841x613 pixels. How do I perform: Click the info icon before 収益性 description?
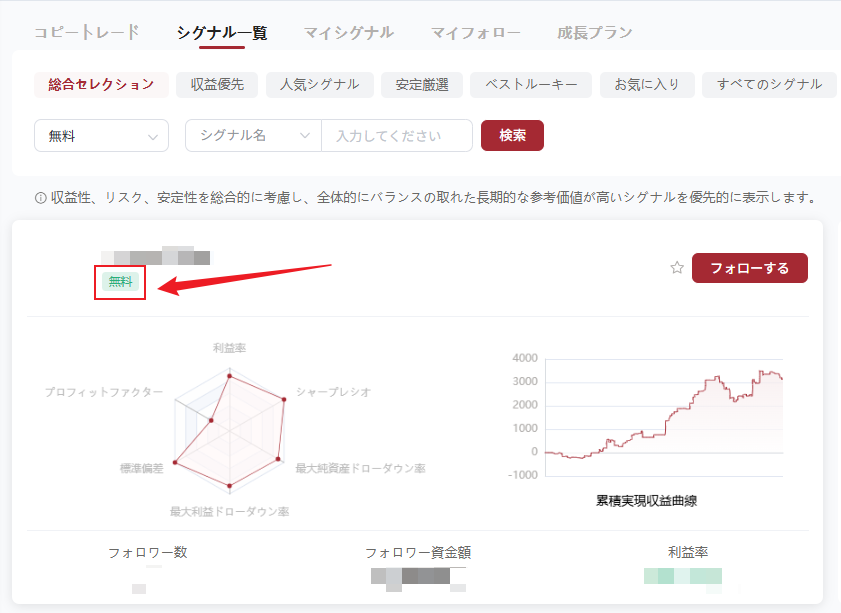coord(40,198)
